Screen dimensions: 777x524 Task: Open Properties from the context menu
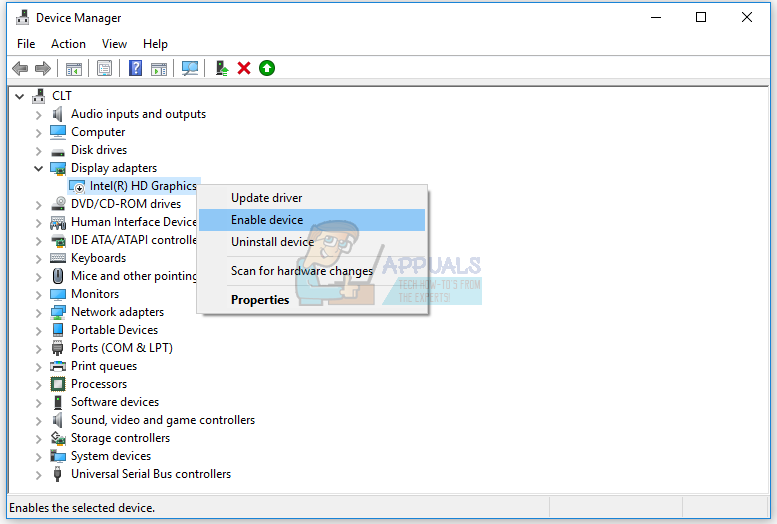point(312,299)
